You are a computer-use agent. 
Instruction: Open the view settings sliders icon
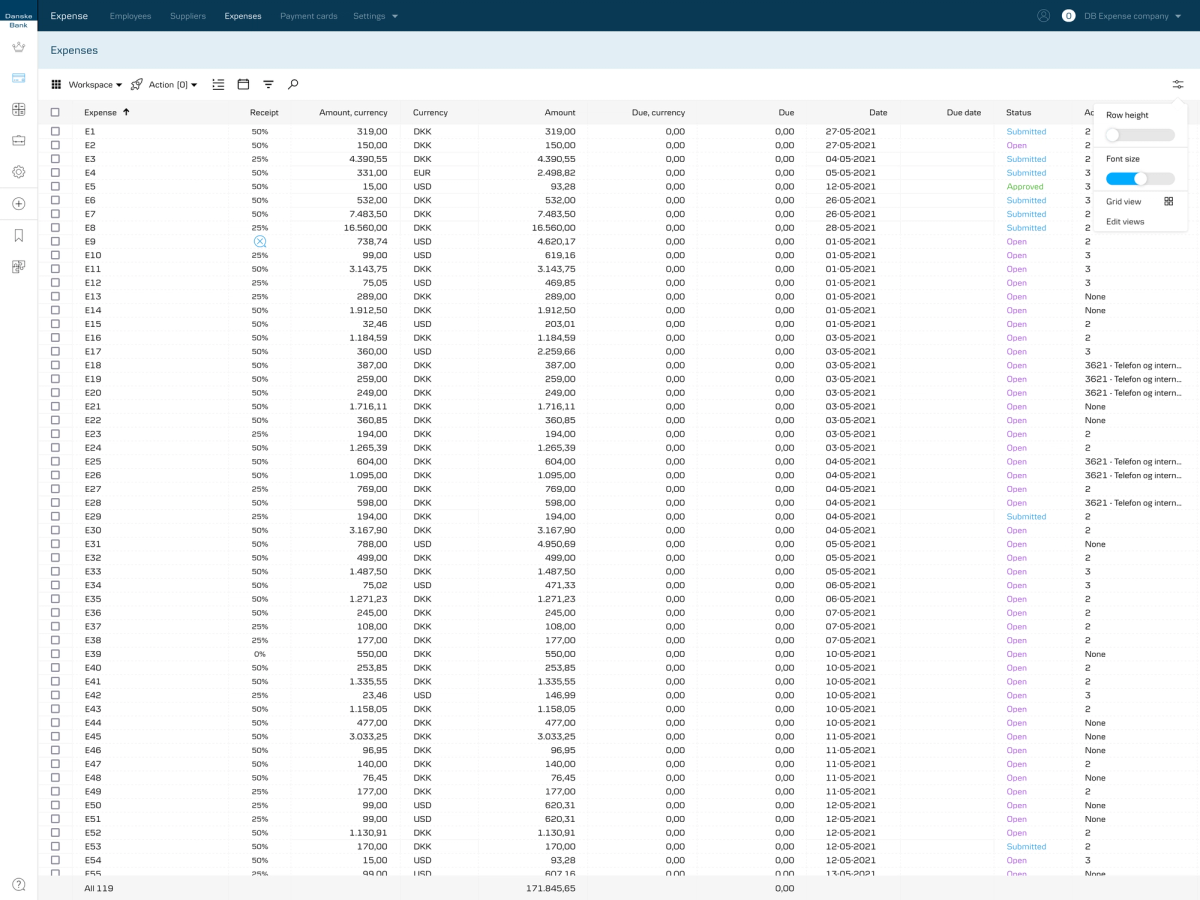pyautogui.click(x=1178, y=85)
